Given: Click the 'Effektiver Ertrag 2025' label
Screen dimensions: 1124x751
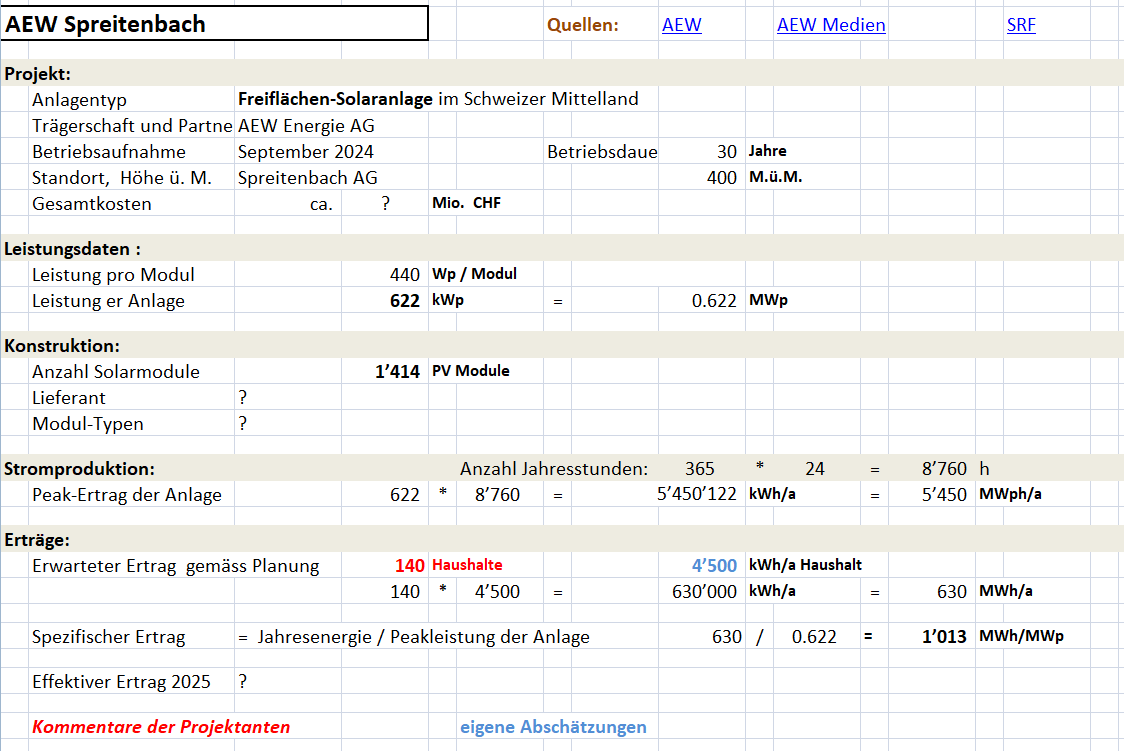Looking at the screenshot, I should point(121,681).
